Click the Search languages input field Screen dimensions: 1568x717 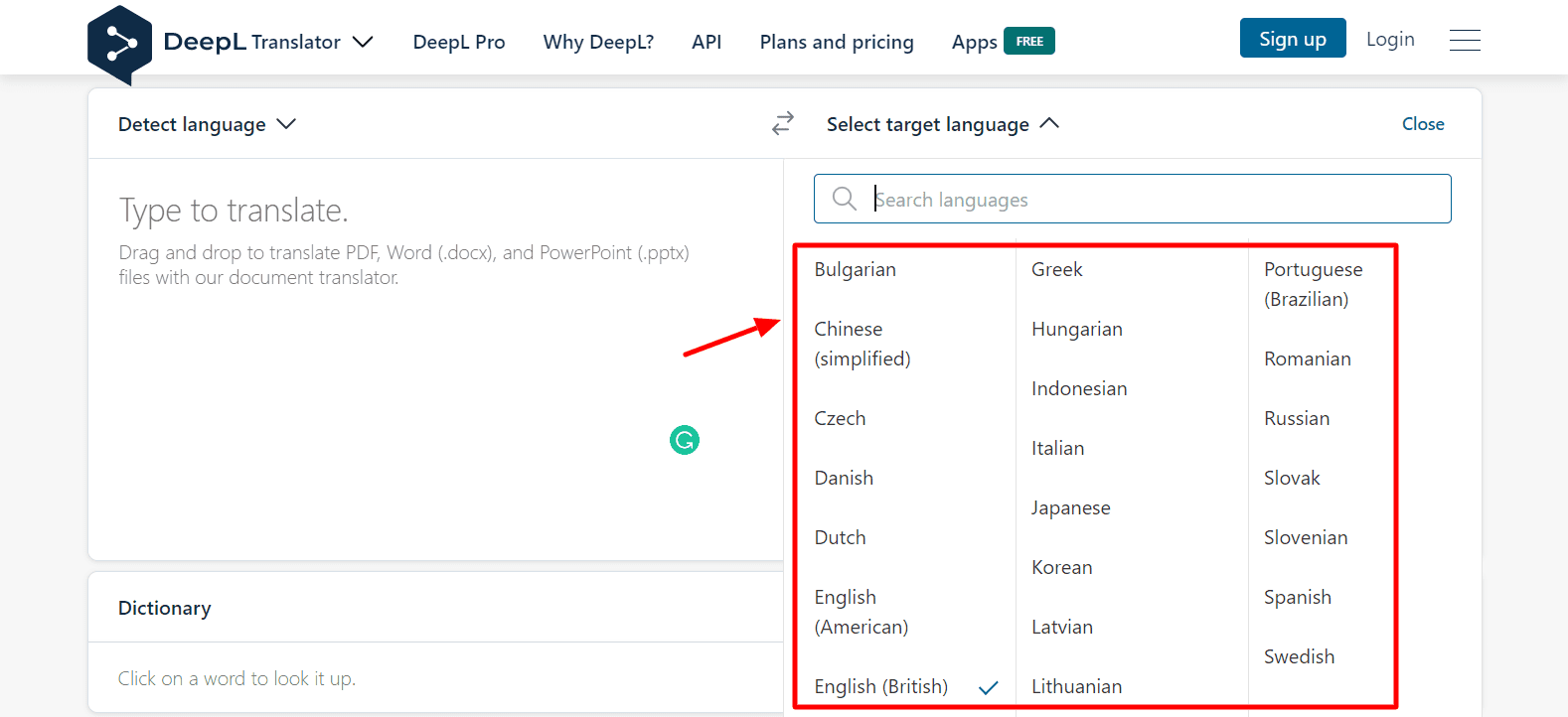point(1153,200)
